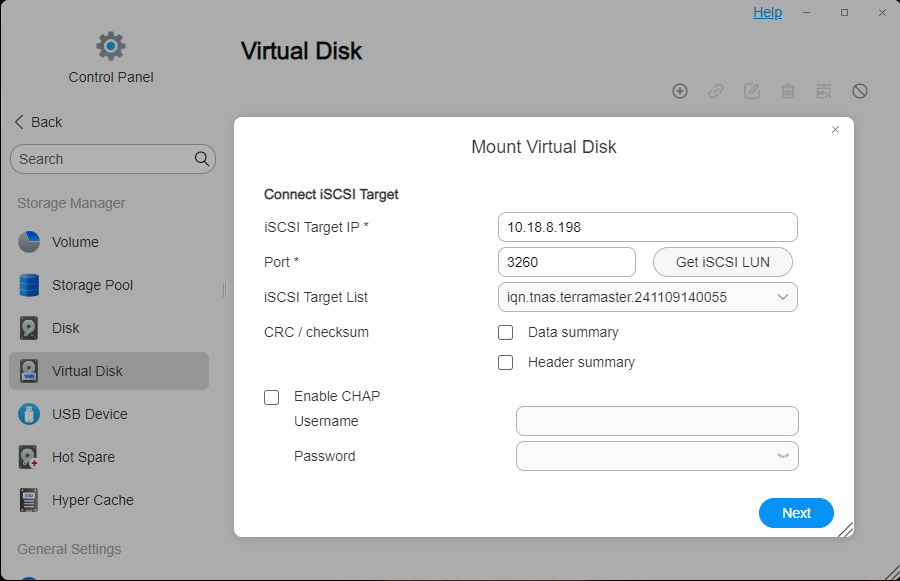Image resolution: width=900 pixels, height=581 pixels.
Task: Select Hyper Cache in the sidebar
Action: tap(92, 500)
